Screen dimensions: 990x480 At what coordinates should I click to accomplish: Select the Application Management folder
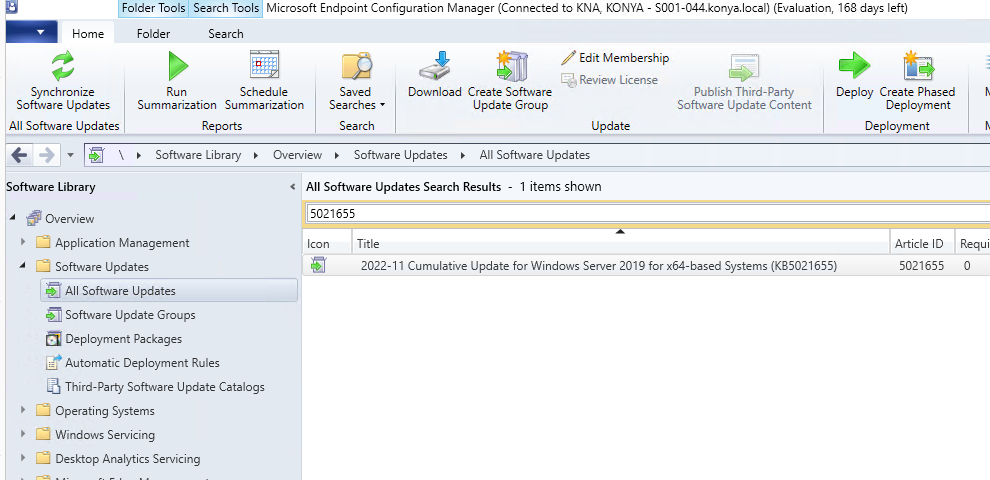122,243
